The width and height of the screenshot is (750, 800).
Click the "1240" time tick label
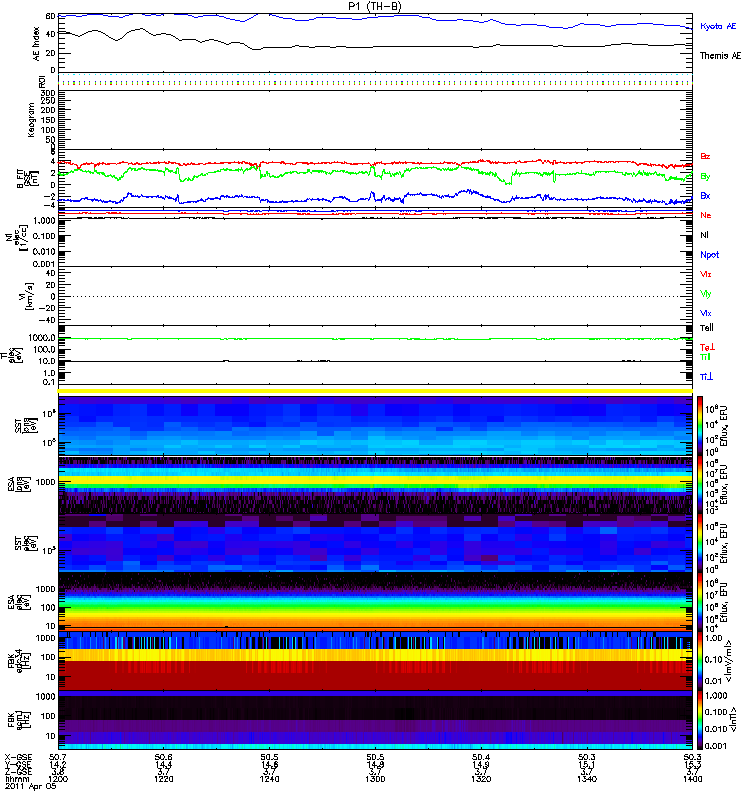tap(269, 779)
